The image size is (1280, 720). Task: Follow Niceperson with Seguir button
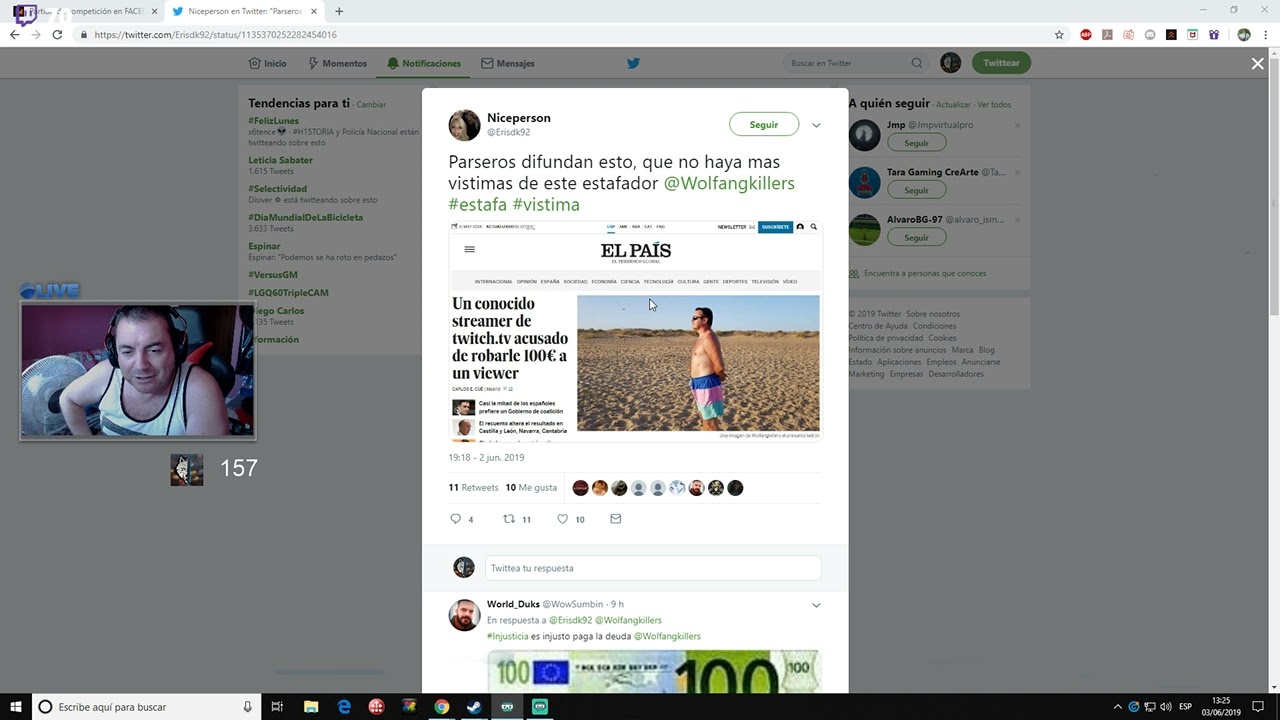(x=764, y=125)
